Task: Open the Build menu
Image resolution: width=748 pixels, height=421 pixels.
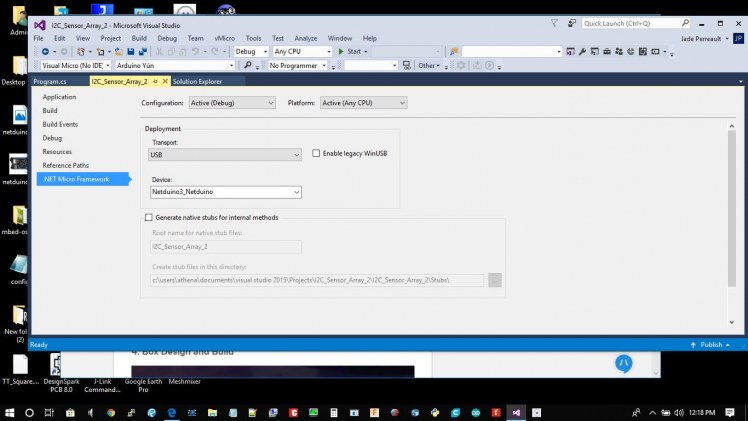Action: 139,38
